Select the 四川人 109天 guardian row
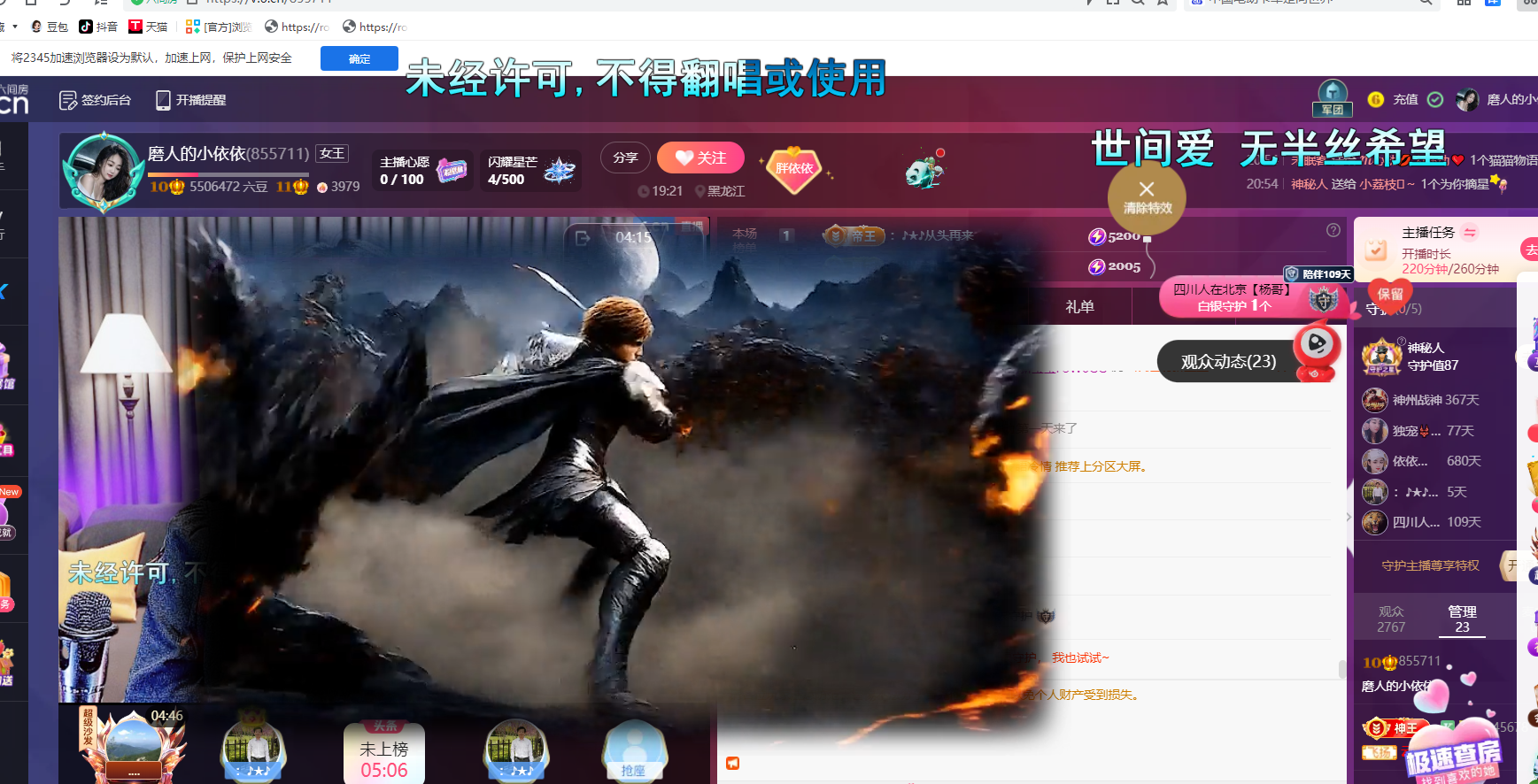The width and height of the screenshot is (1538, 784). 1422,522
